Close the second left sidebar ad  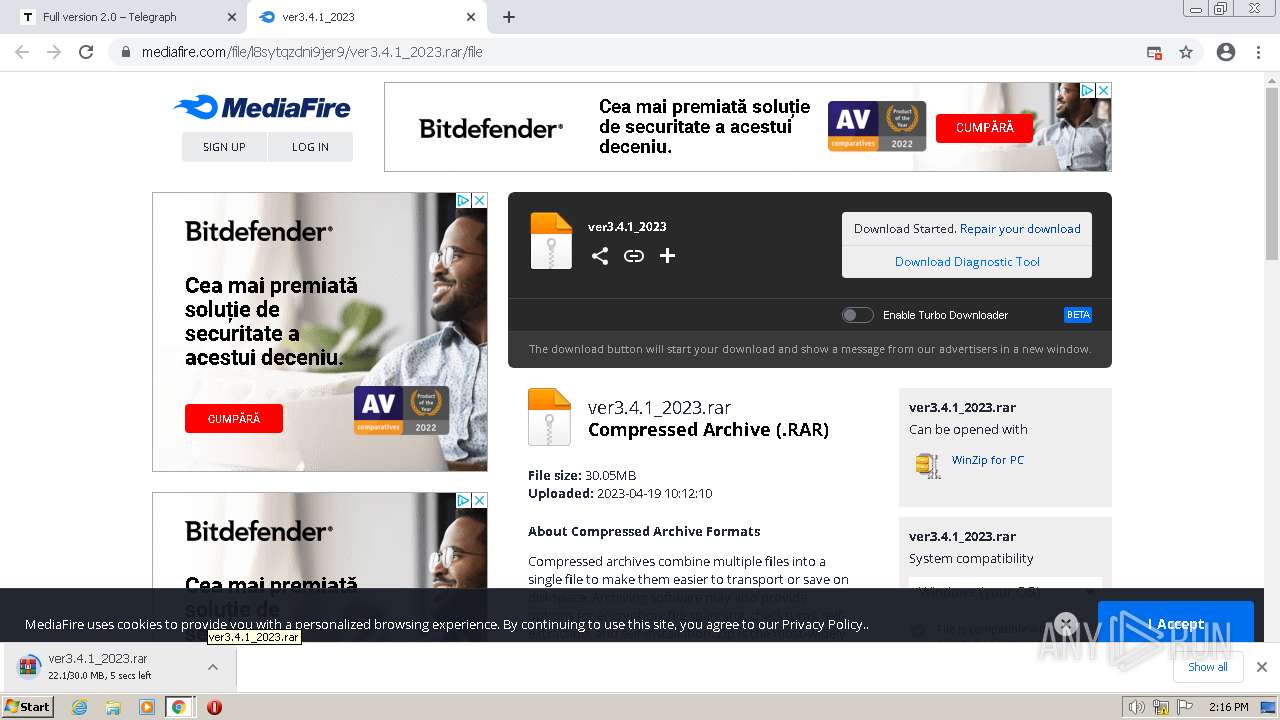tap(479, 500)
